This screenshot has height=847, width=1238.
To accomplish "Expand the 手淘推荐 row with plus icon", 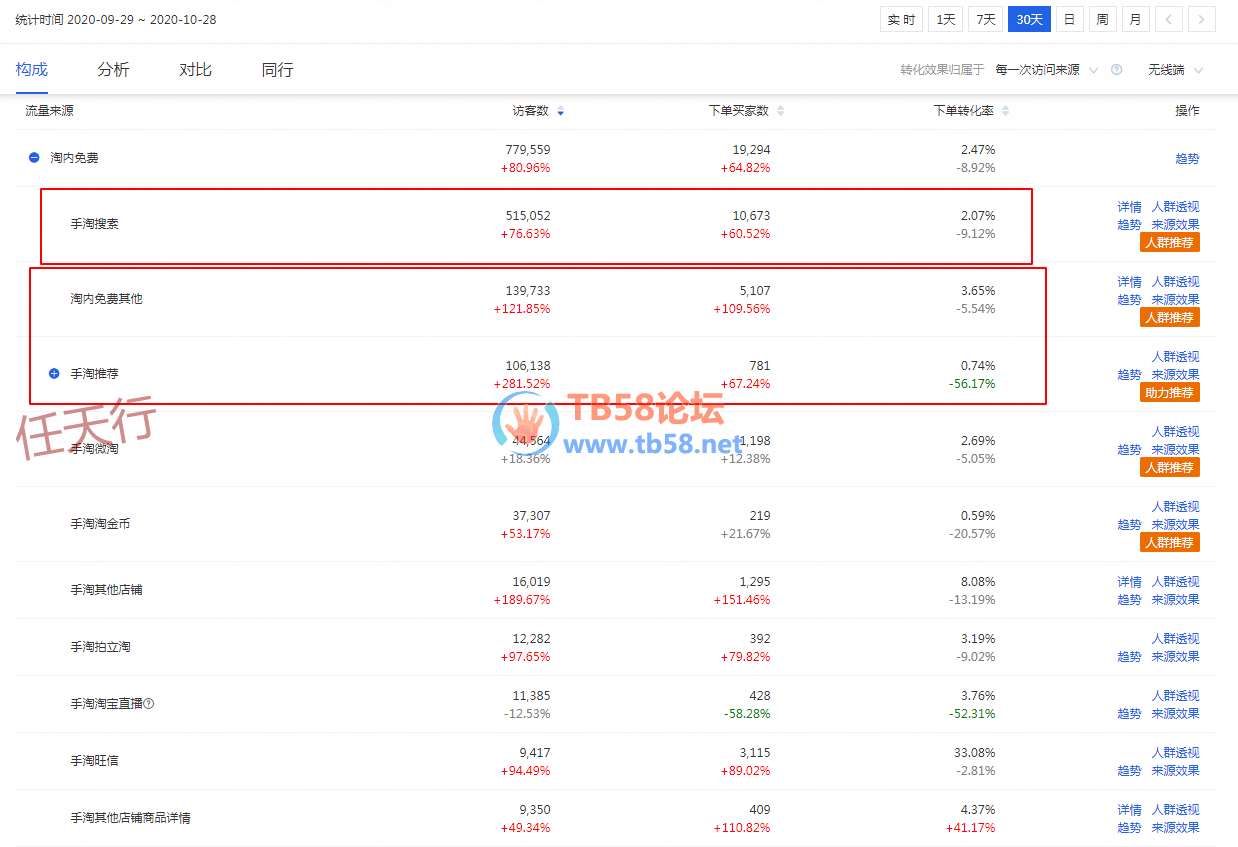I will click(x=54, y=374).
